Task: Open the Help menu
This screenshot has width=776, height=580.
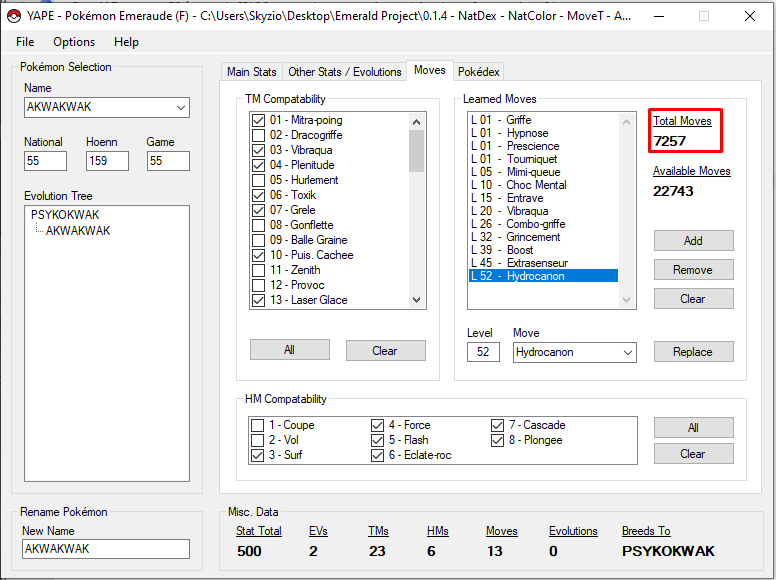Action: tap(126, 42)
